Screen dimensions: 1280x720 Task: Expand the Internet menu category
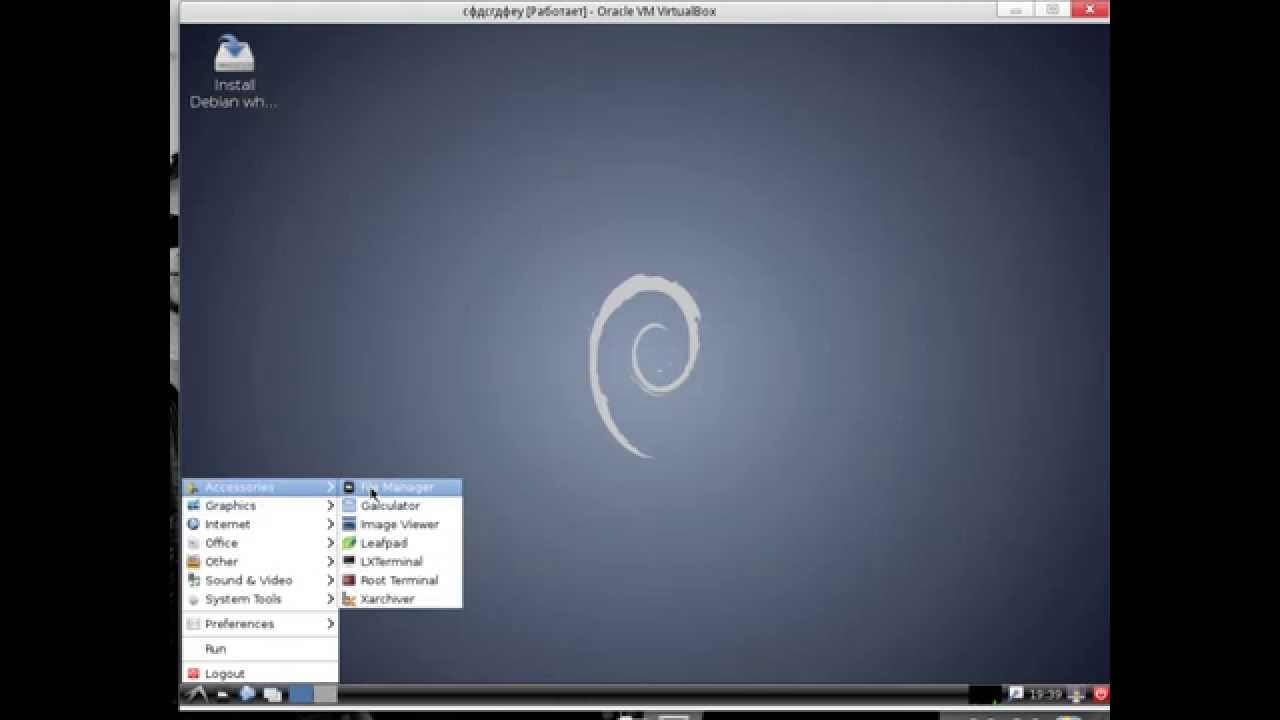(260, 524)
